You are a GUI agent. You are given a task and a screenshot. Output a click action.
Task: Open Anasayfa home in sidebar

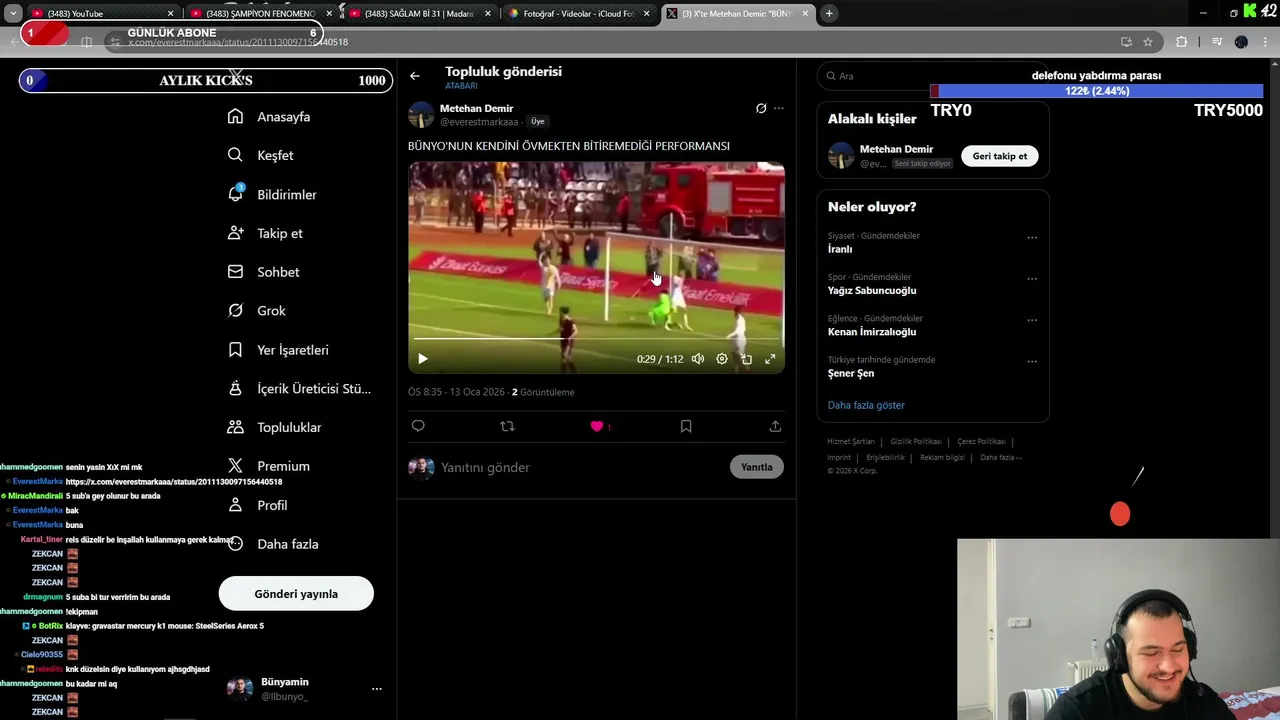pos(269,117)
